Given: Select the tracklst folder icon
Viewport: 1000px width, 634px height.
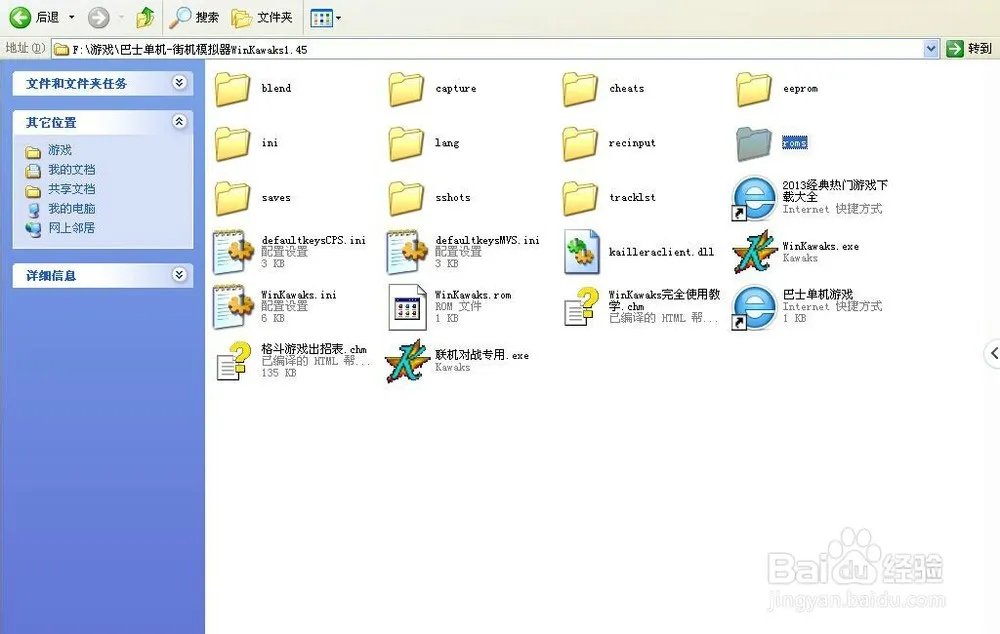Looking at the screenshot, I should click(x=580, y=198).
